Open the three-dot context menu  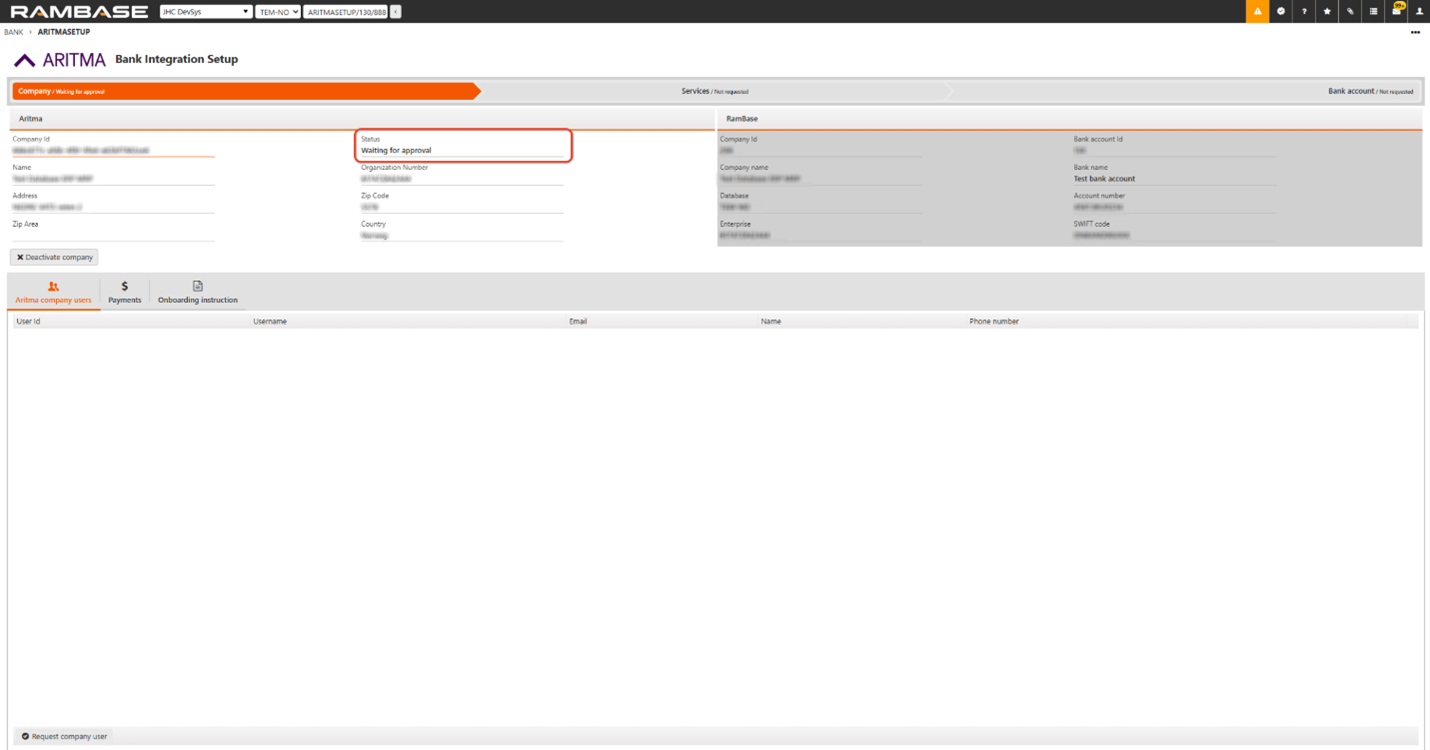pyautogui.click(x=1415, y=32)
